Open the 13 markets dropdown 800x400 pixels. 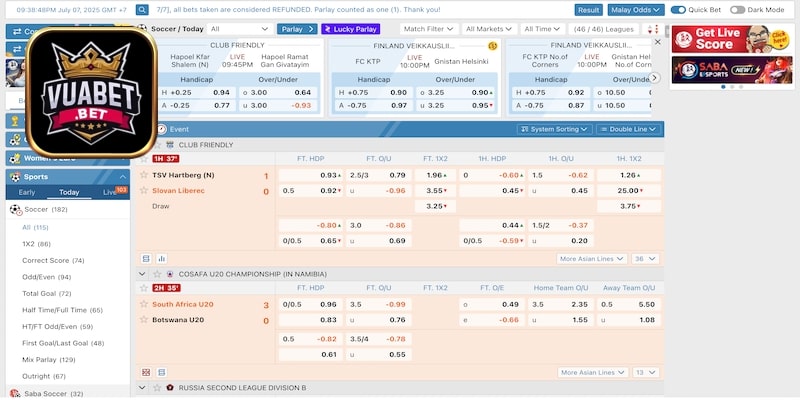coord(646,372)
